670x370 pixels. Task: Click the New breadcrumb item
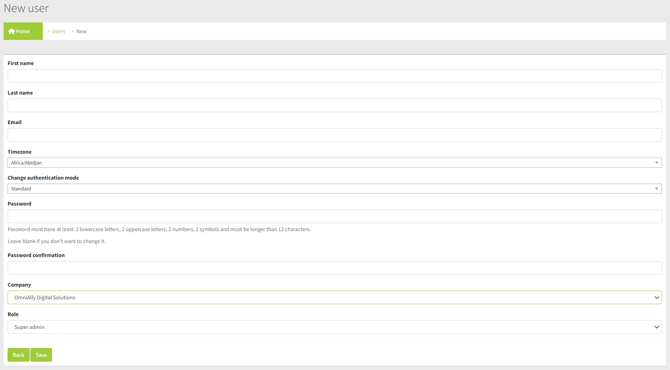(x=81, y=31)
